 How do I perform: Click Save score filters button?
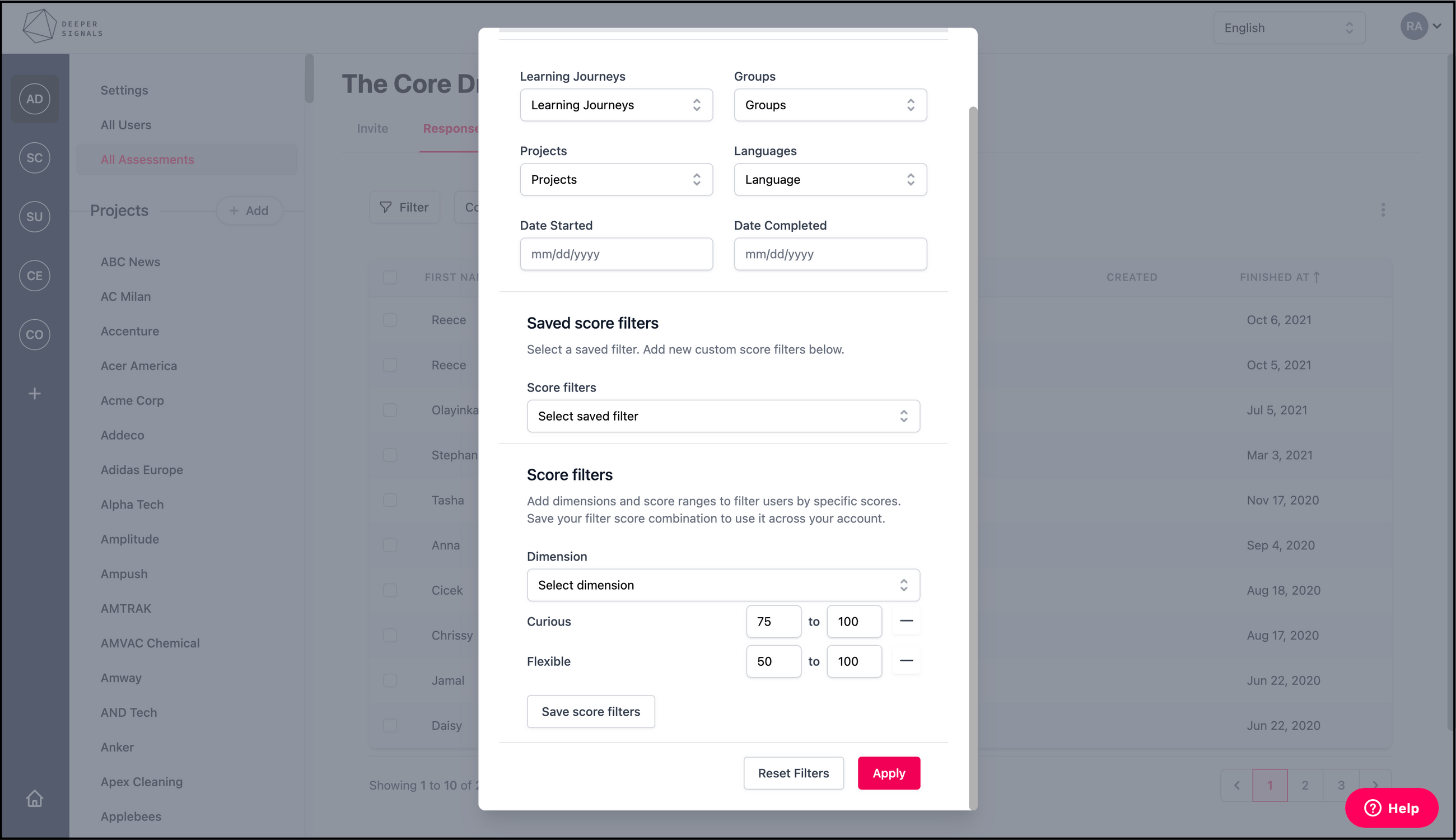point(590,711)
